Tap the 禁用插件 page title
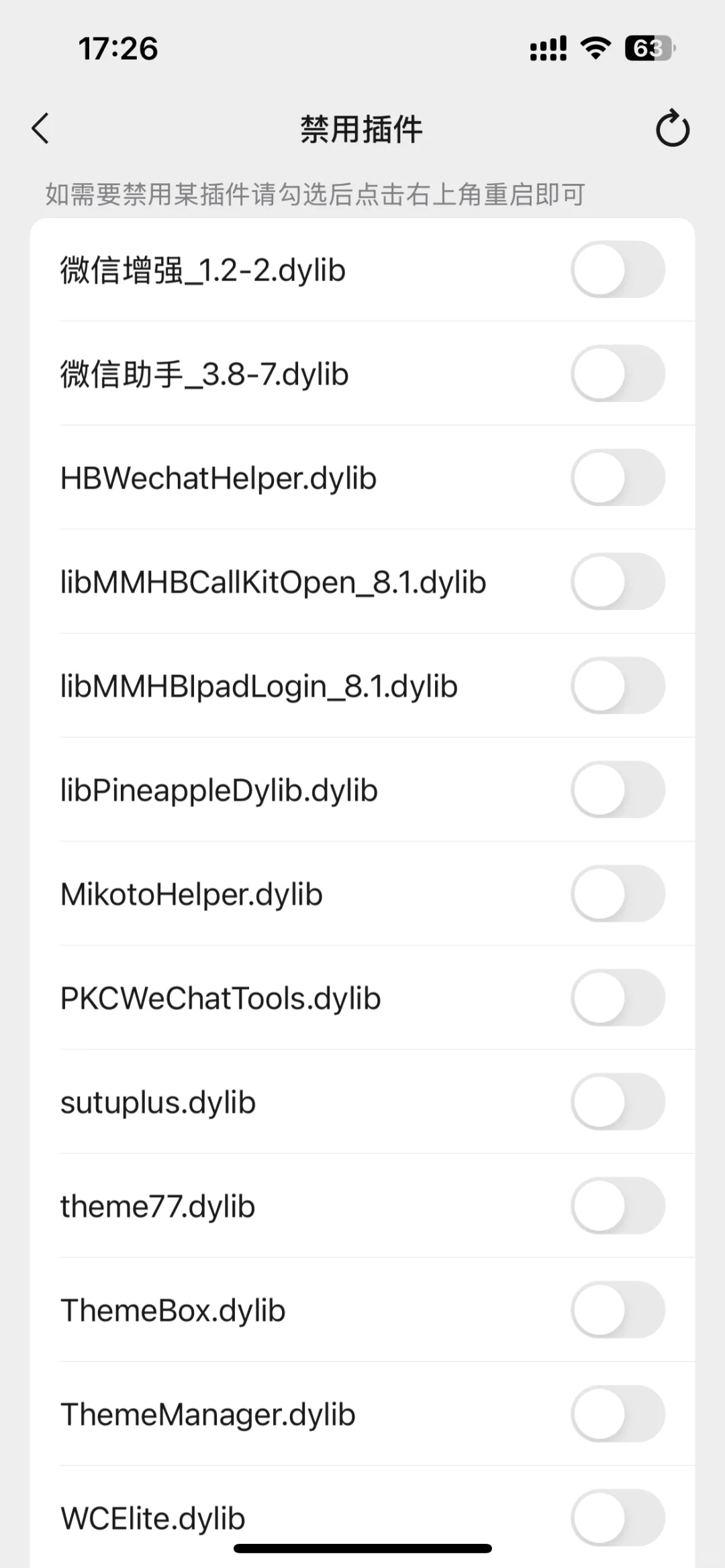725x1568 pixels. [361, 129]
